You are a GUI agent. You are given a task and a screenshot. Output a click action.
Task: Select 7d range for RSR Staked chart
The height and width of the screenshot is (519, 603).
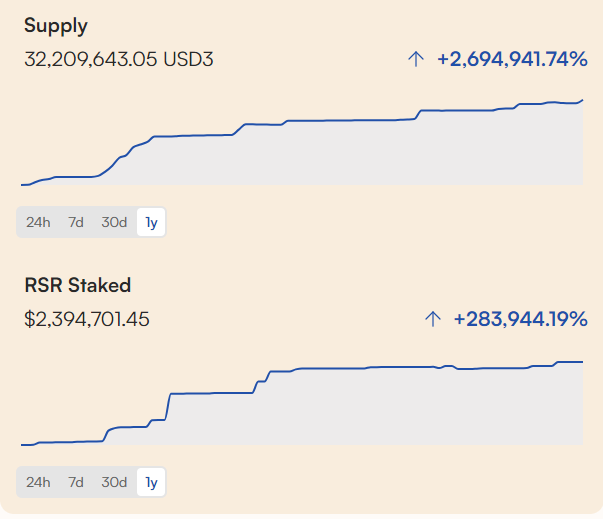point(76,482)
